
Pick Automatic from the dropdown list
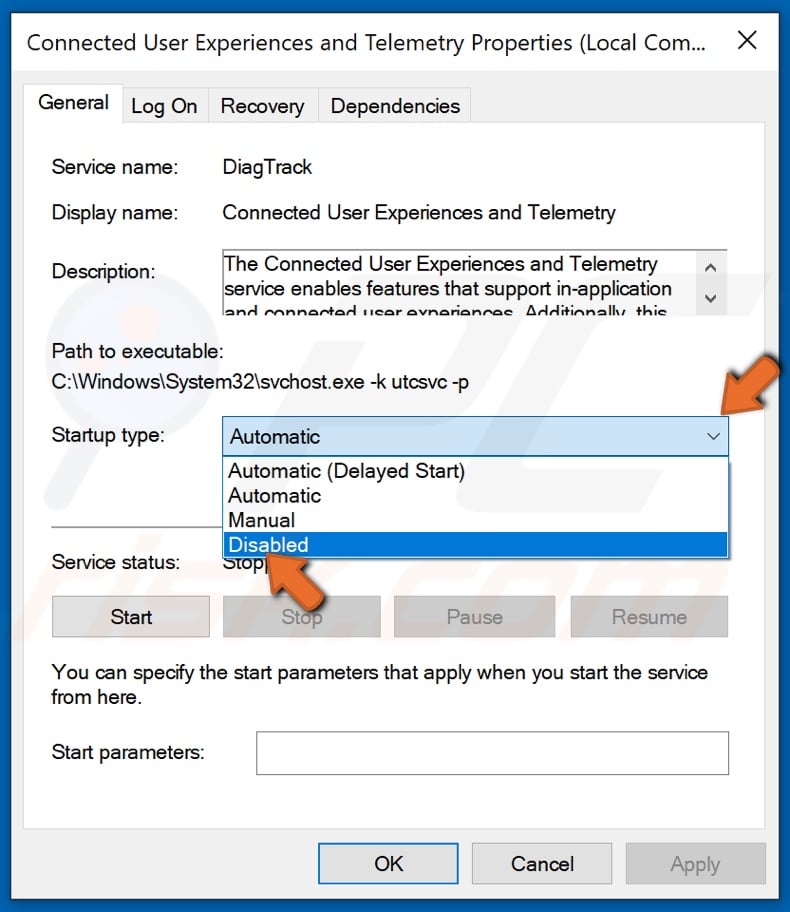[273, 496]
